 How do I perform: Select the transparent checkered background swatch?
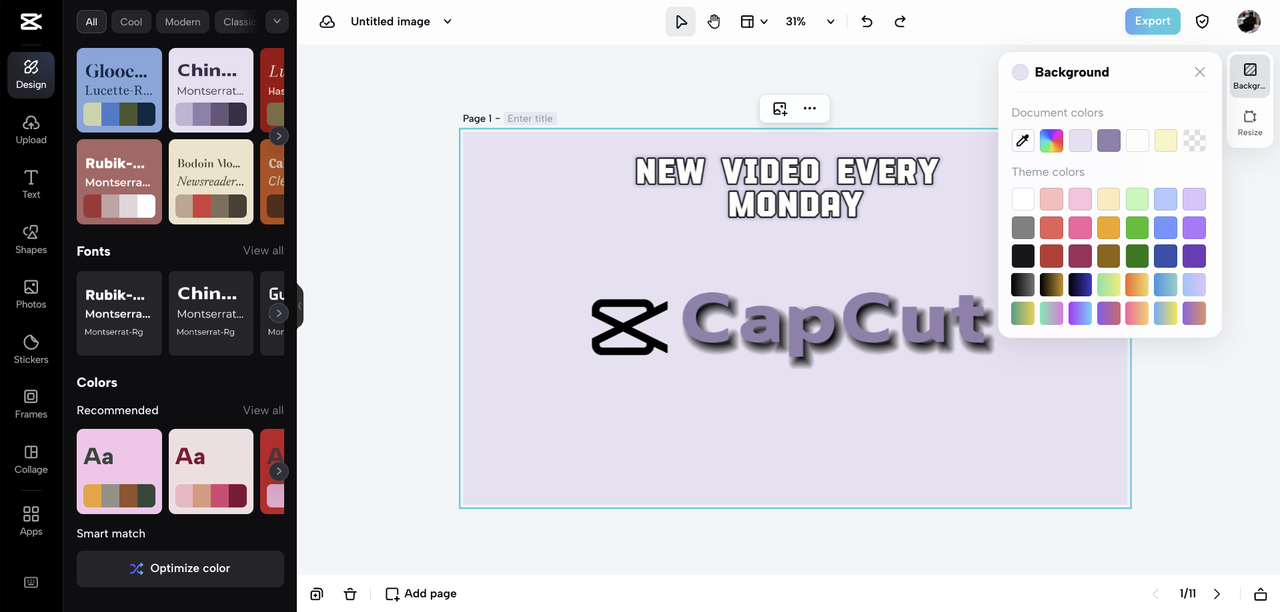coord(1194,141)
